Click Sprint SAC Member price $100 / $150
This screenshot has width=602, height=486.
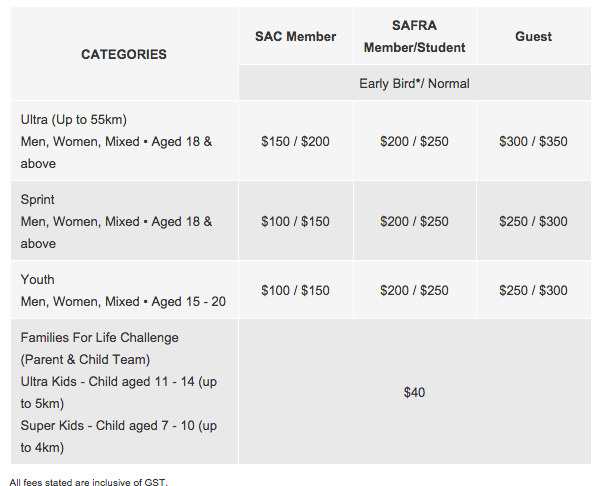click(296, 221)
